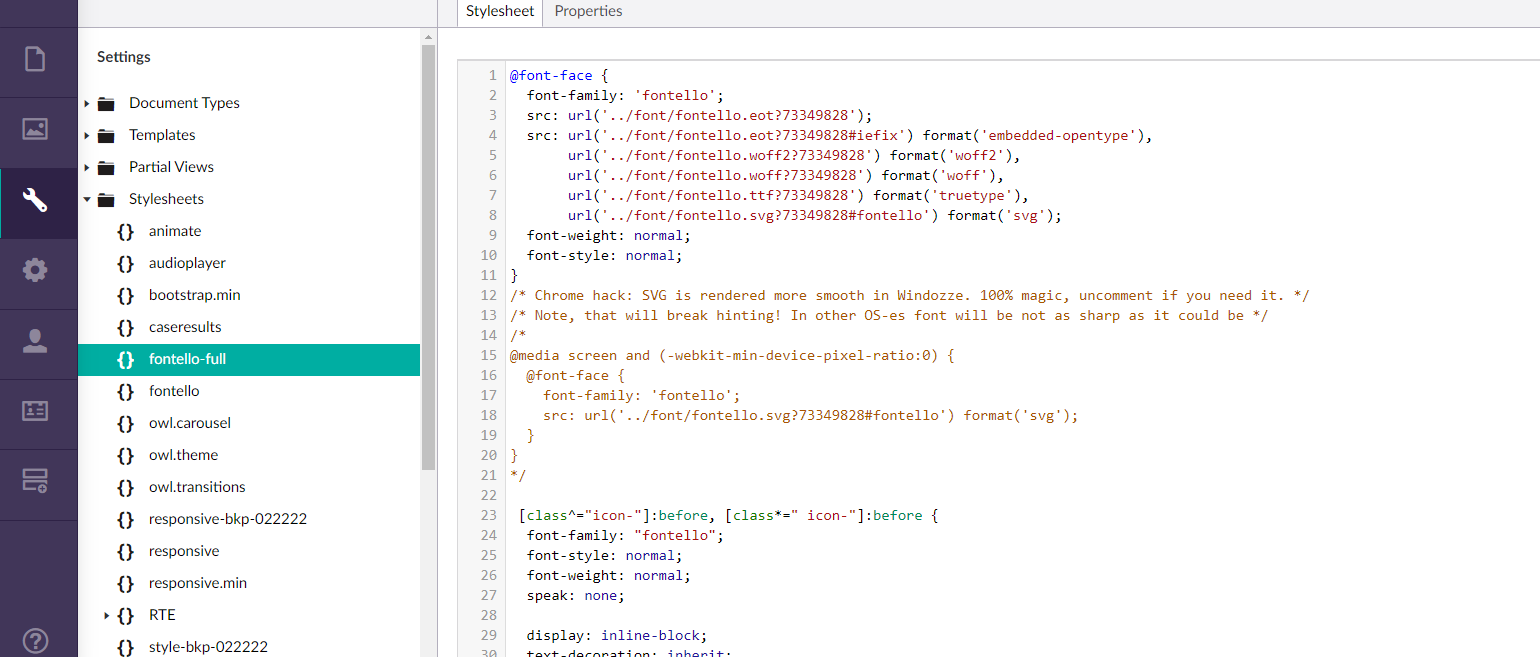Viewport: 1540px width, 657px height.
Task: Click the Stylesheets folder icon
Action: pos(106,199)
